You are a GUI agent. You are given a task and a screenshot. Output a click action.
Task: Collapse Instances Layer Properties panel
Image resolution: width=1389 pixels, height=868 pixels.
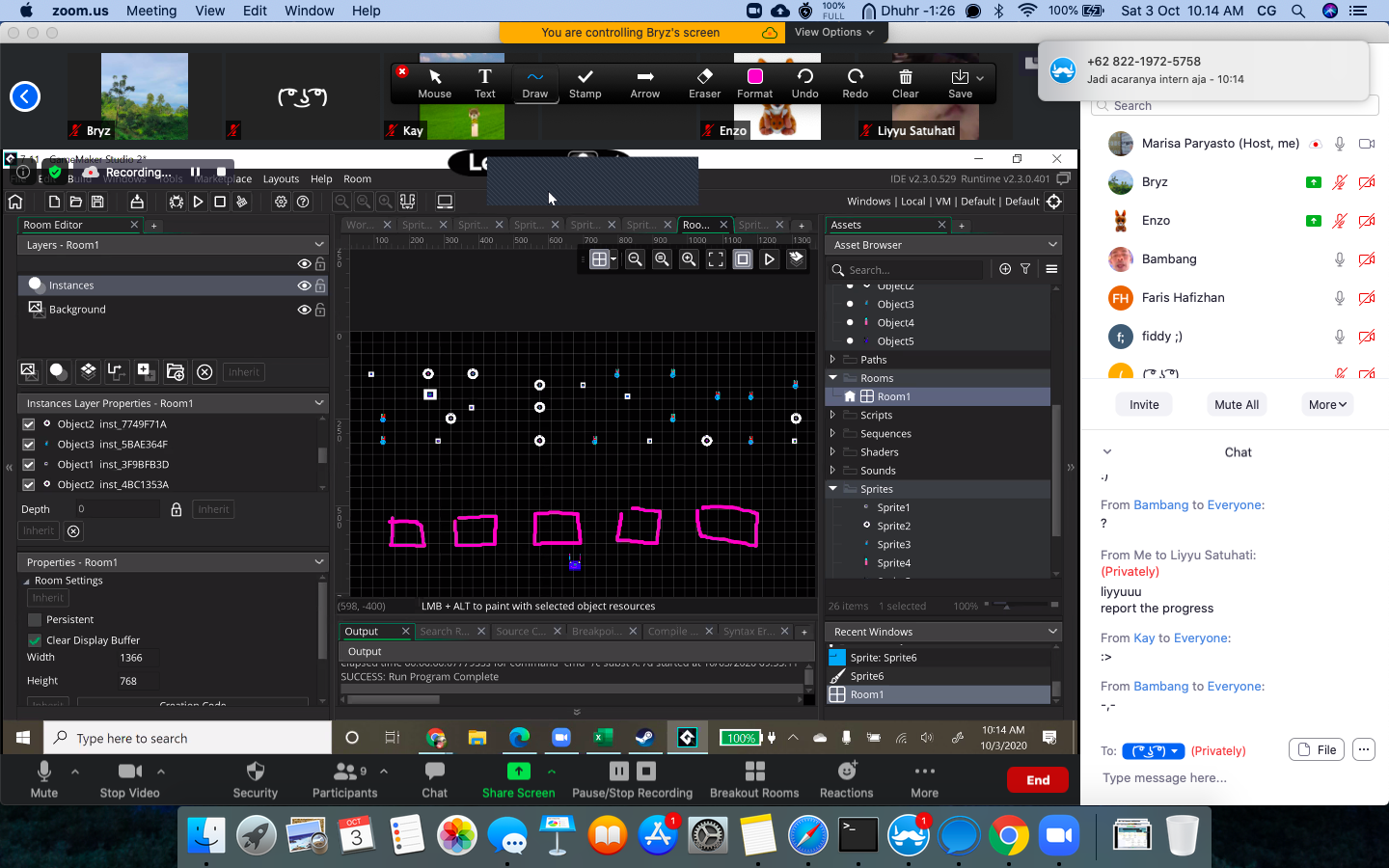tap(318, 403)
